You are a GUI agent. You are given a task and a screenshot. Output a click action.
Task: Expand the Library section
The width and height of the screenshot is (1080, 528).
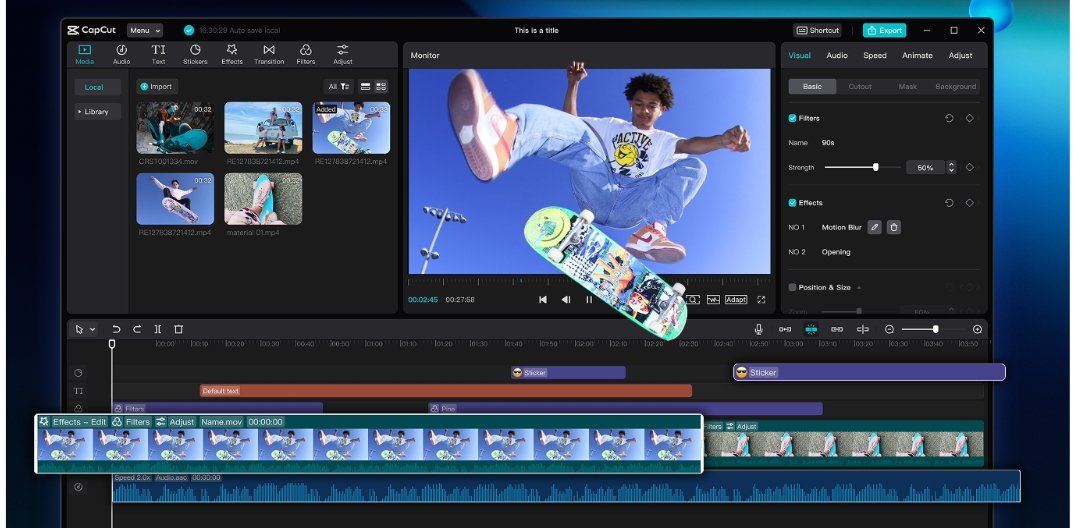pyautogui.click(x=97, y=112)
